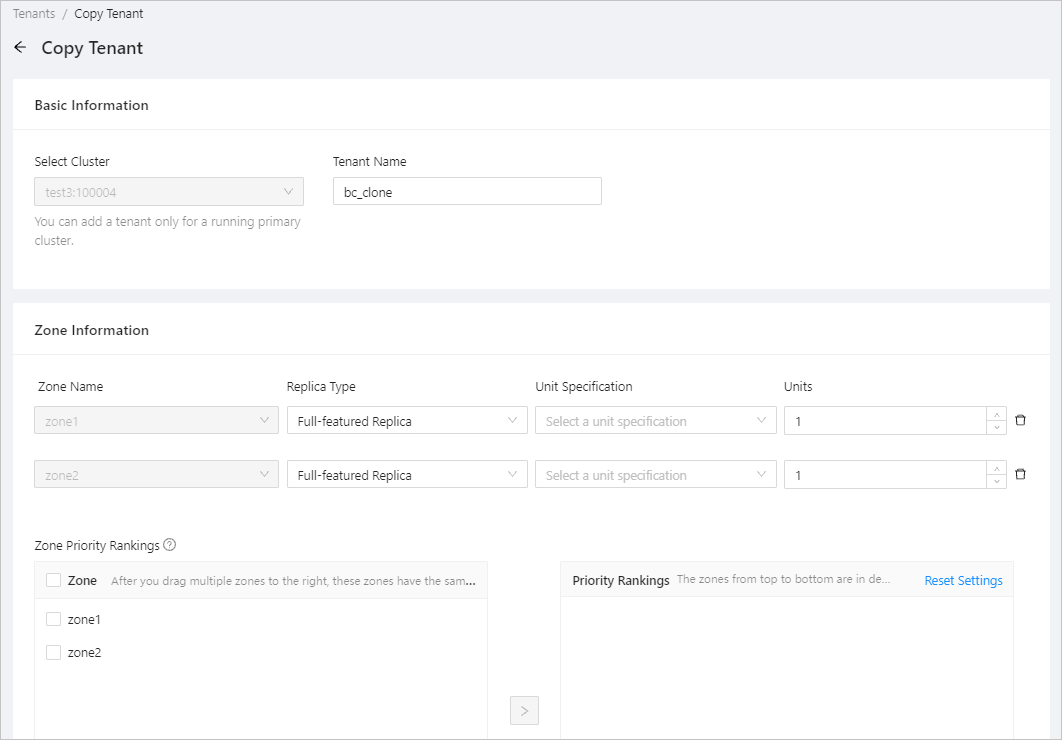The width and height of the screenshot is (1062, 740).
Task: Decrease Units for zone1 with down arrow
Action: (995, 428)
